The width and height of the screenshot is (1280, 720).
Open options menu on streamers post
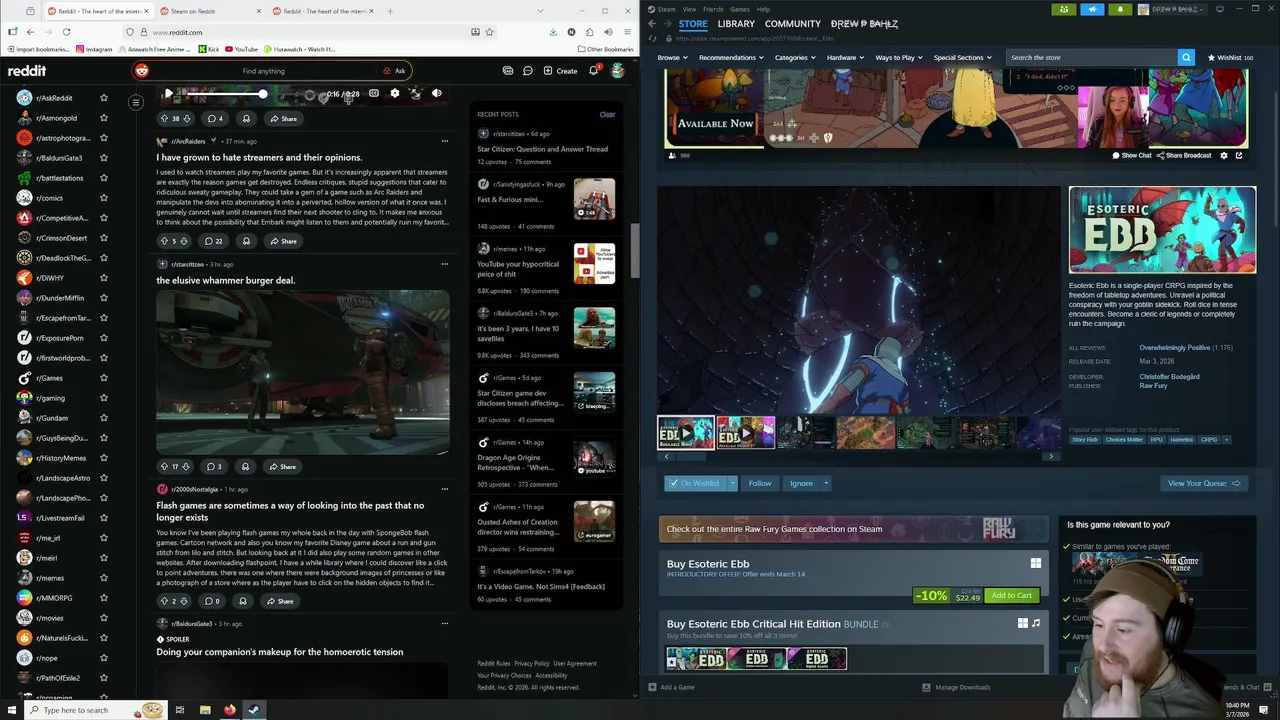(445, 141)
